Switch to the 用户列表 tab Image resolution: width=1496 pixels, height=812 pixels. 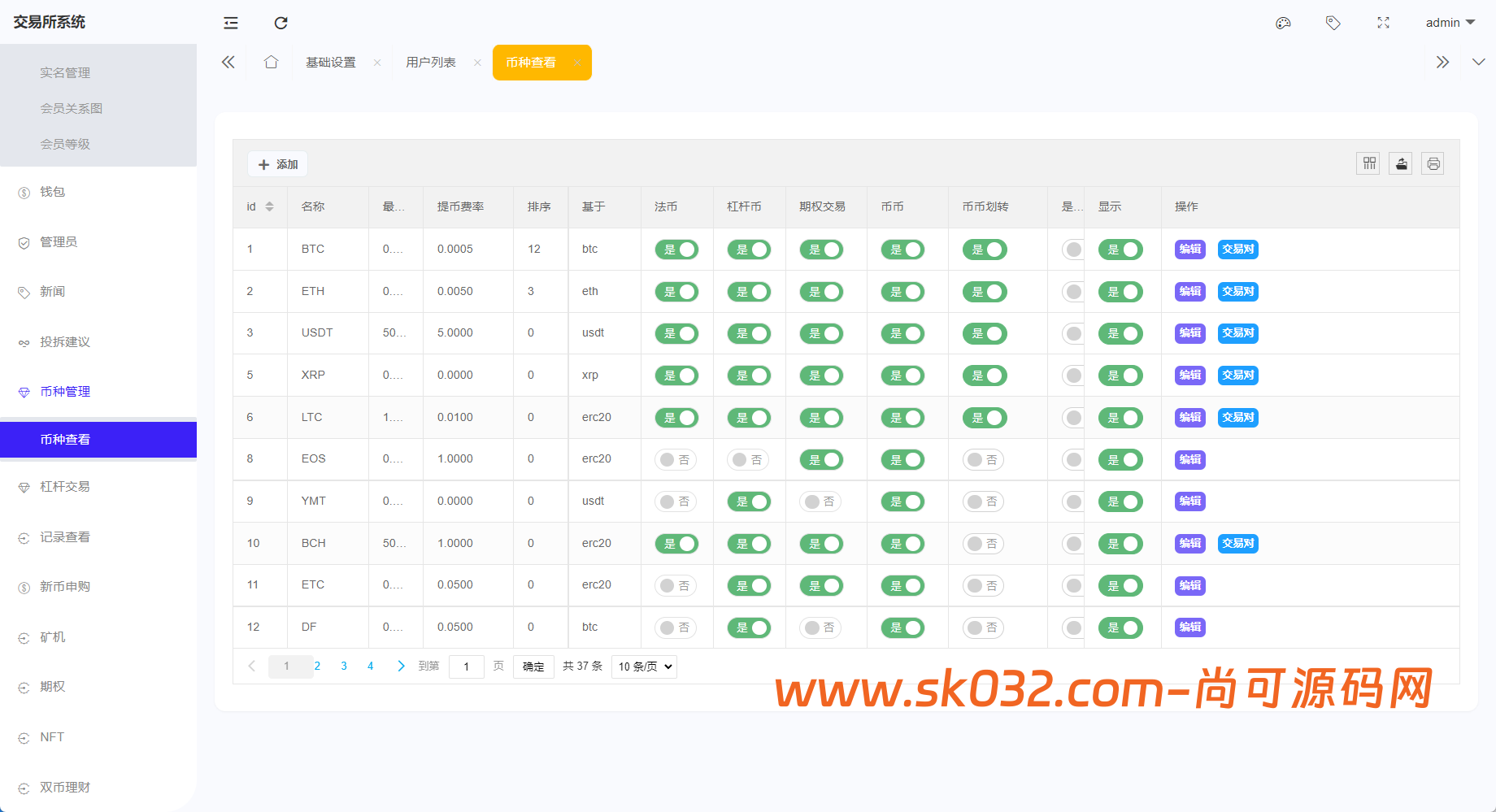pyautogui.click(x=430, y=62)
